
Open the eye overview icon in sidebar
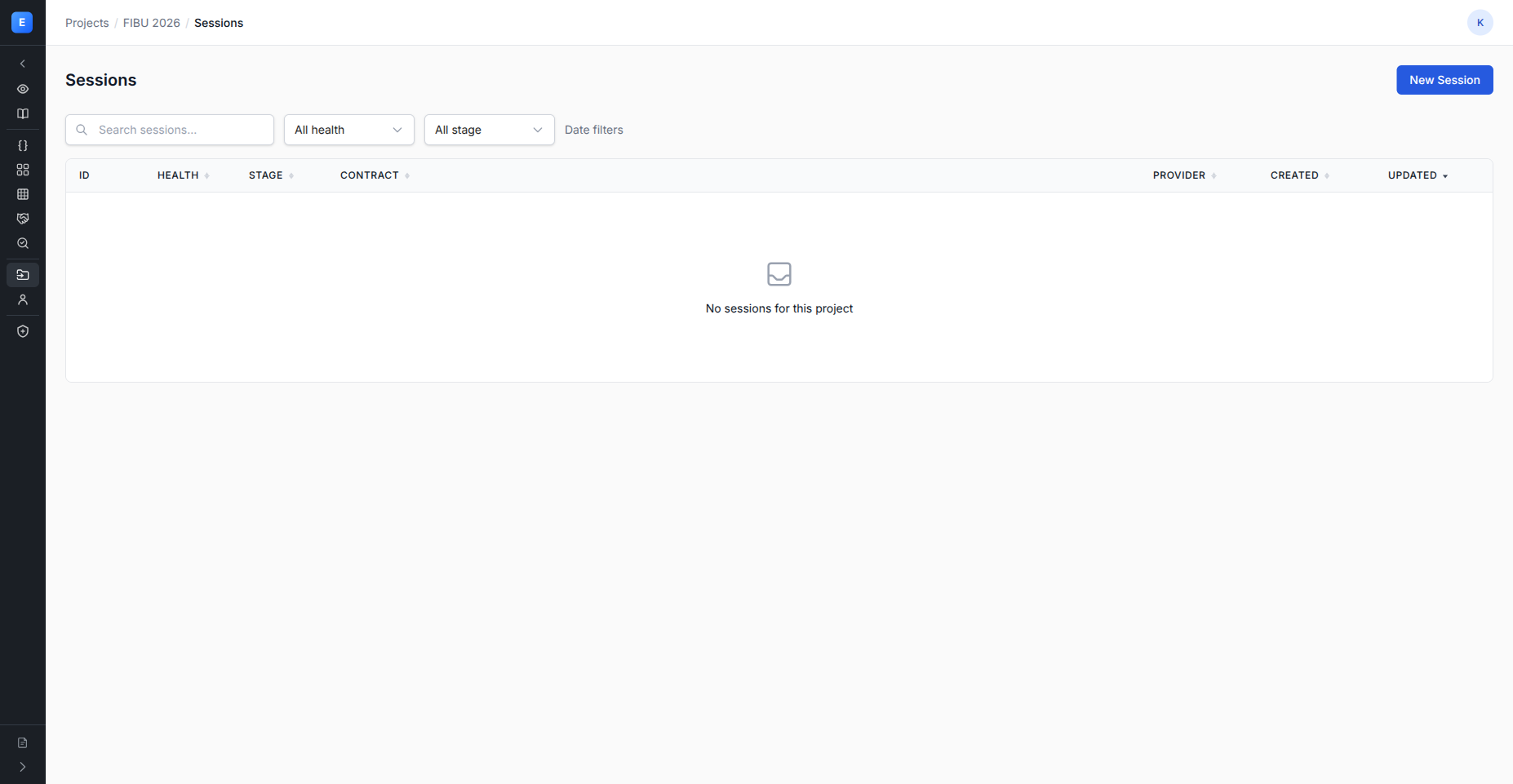click(x=23, y=89)
